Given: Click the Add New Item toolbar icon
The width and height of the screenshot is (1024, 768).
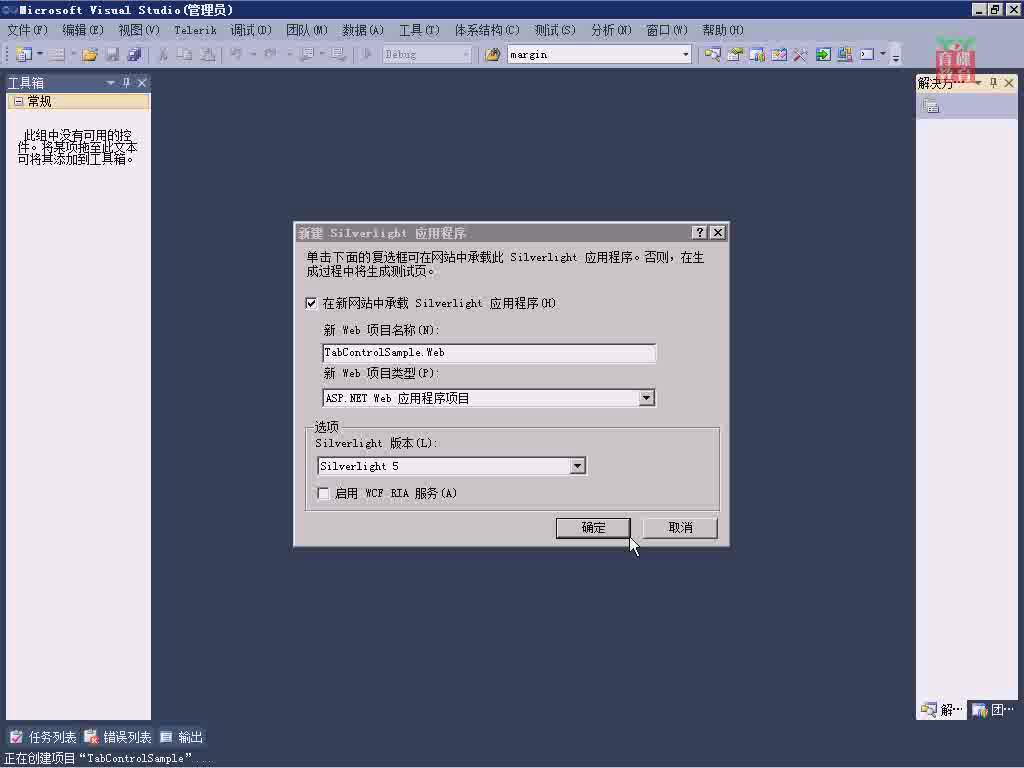Looking at the screenshot, I should pos(57,55).
